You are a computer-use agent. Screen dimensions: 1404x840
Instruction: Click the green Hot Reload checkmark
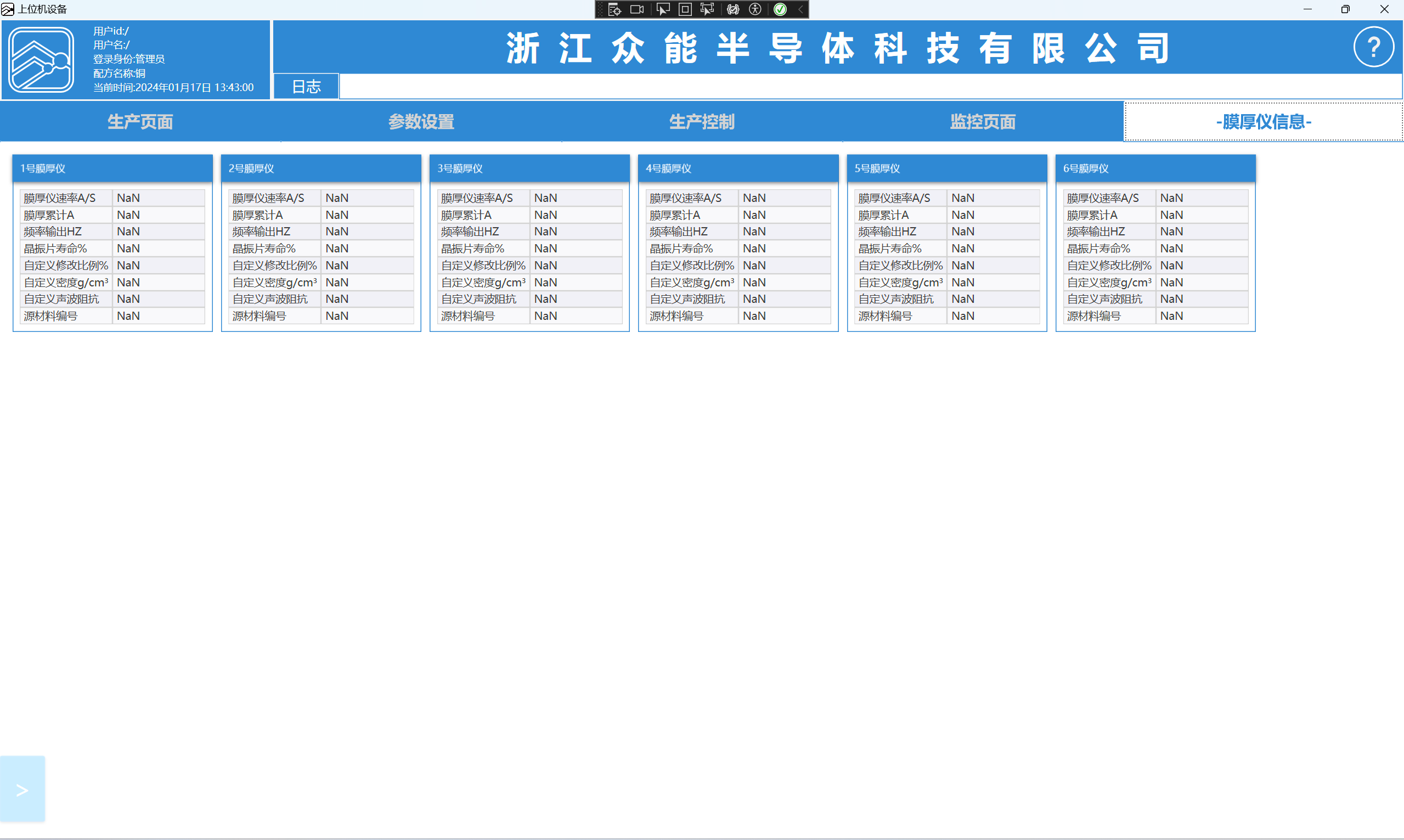780,9
